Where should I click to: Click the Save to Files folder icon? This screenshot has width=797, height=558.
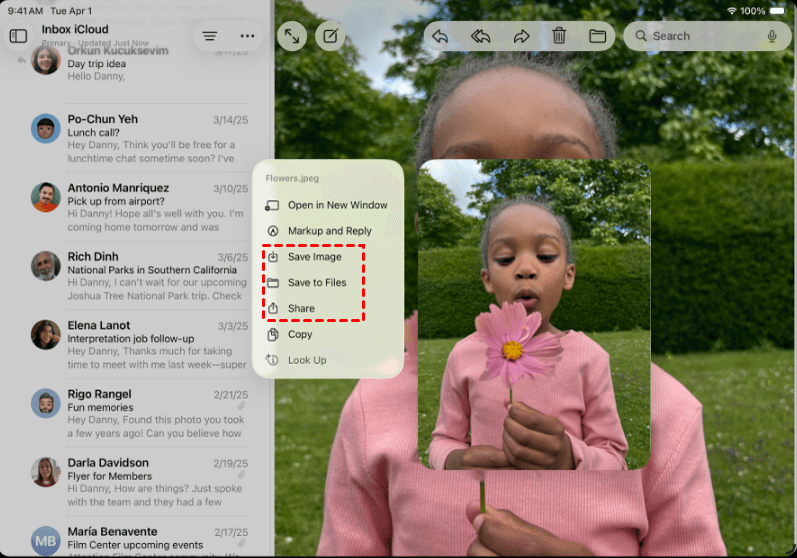[273, 283]
